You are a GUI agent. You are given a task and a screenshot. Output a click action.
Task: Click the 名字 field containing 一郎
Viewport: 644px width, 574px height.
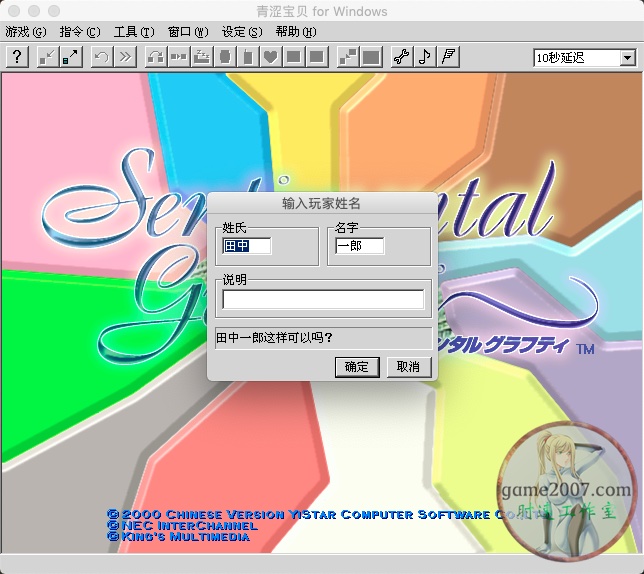(359, 246)
